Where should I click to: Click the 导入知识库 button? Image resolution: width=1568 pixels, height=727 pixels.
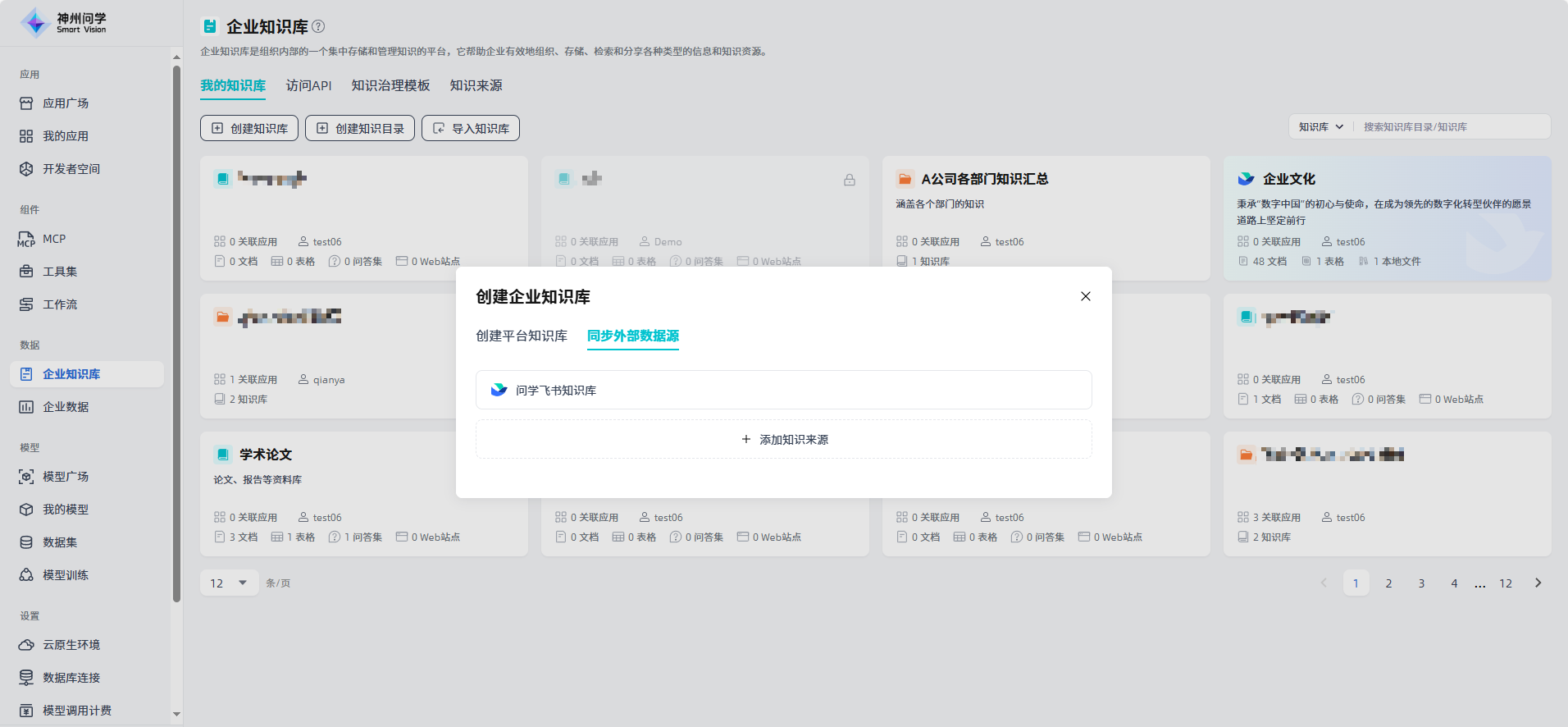[x=471, y=129]
